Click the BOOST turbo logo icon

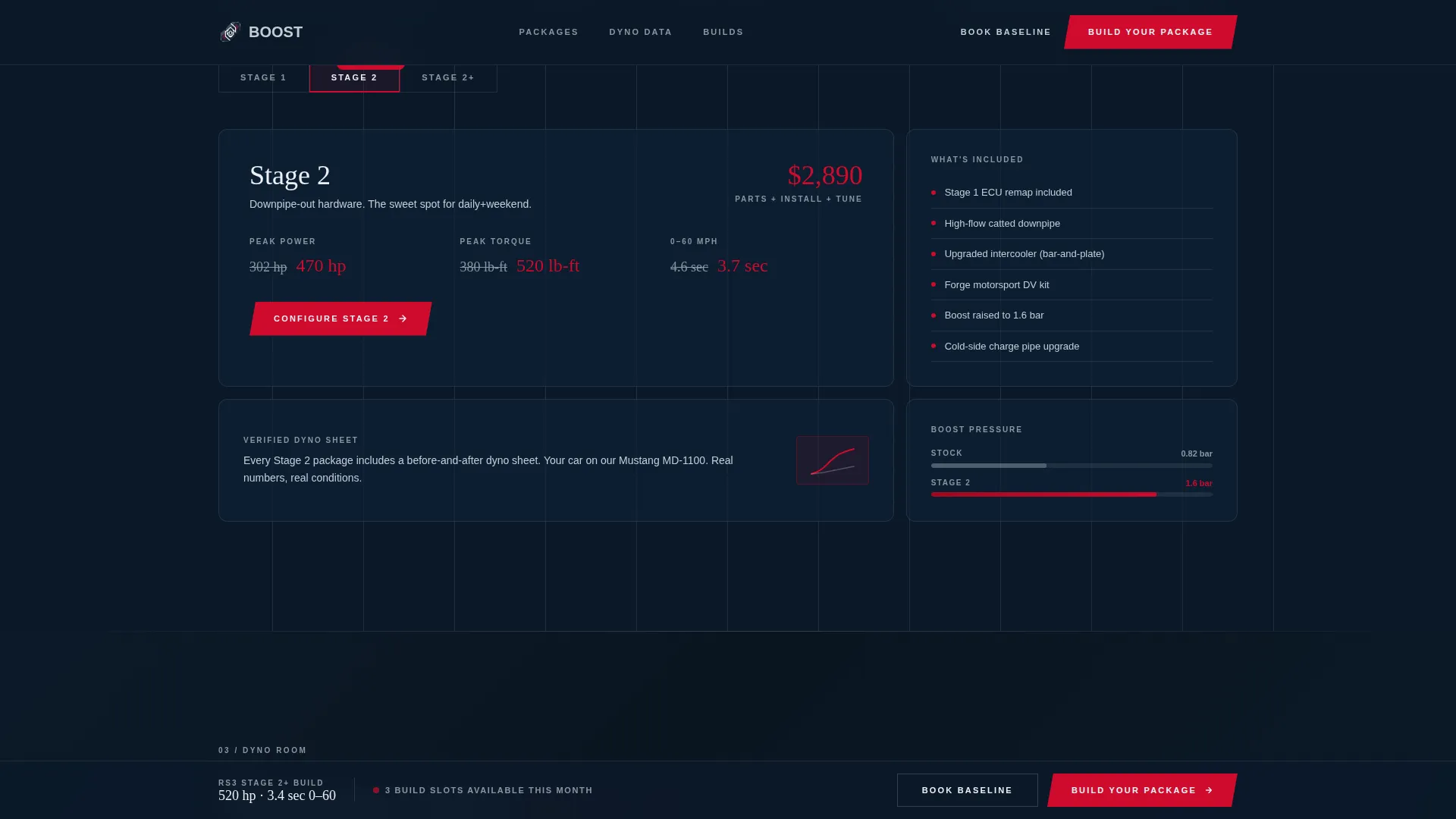pyautogui.click(x=231, y=32)
